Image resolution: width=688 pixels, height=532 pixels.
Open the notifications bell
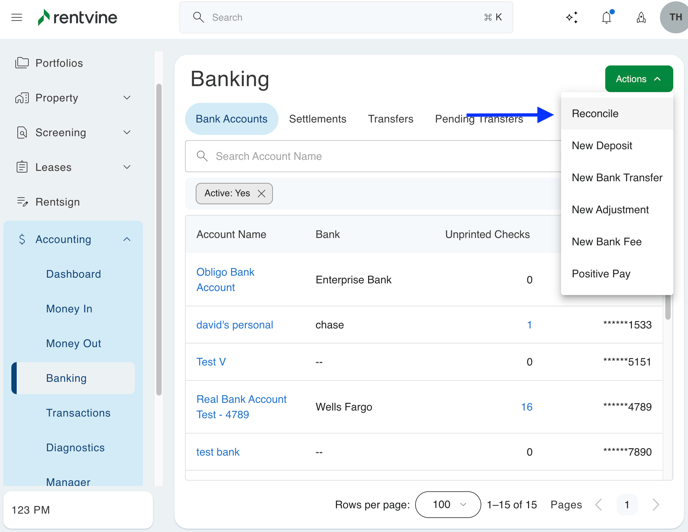pos(606,17)
